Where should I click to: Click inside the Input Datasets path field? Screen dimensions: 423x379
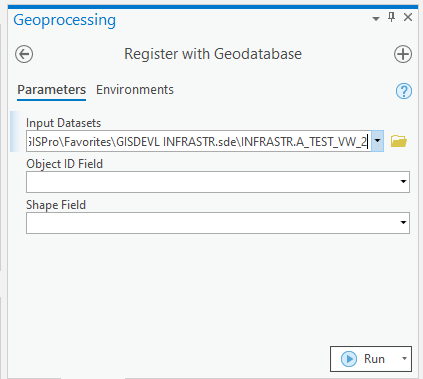point(199,141)
